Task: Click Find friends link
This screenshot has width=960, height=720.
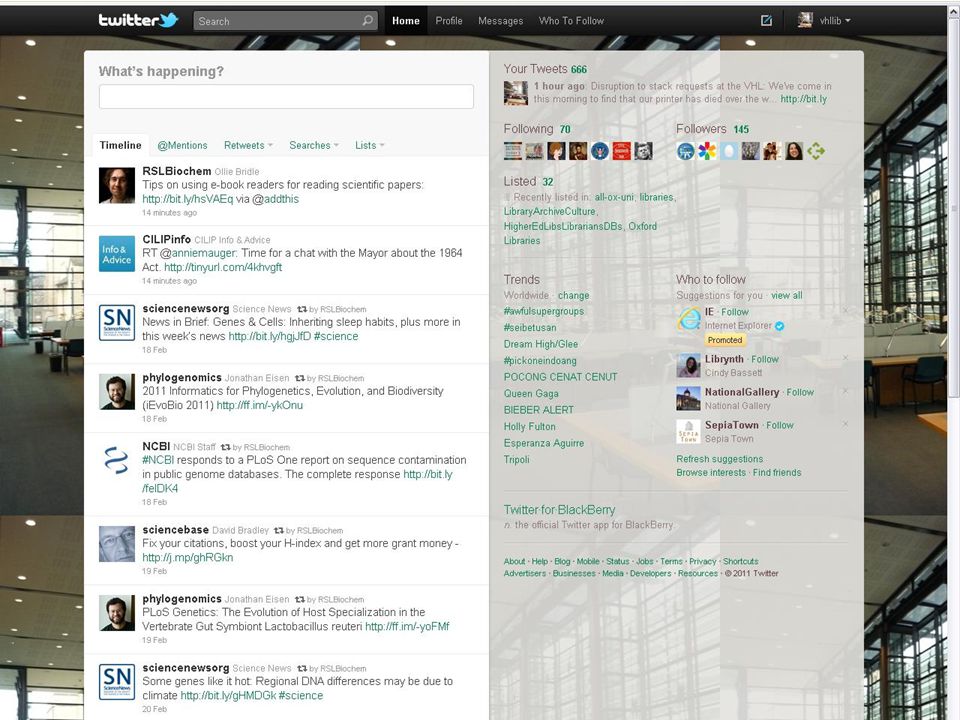Action: tap(777, 473)
